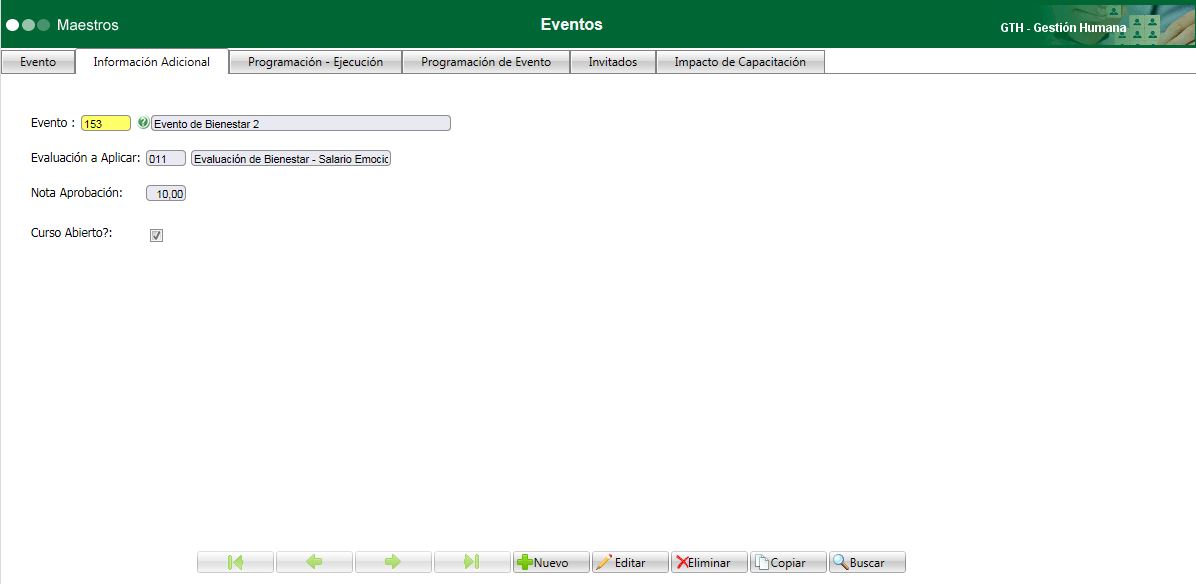Open the Programación de Evento tab
This screenshot has height=584, width=1196.
pyautogui.click(x=486, y=63)
